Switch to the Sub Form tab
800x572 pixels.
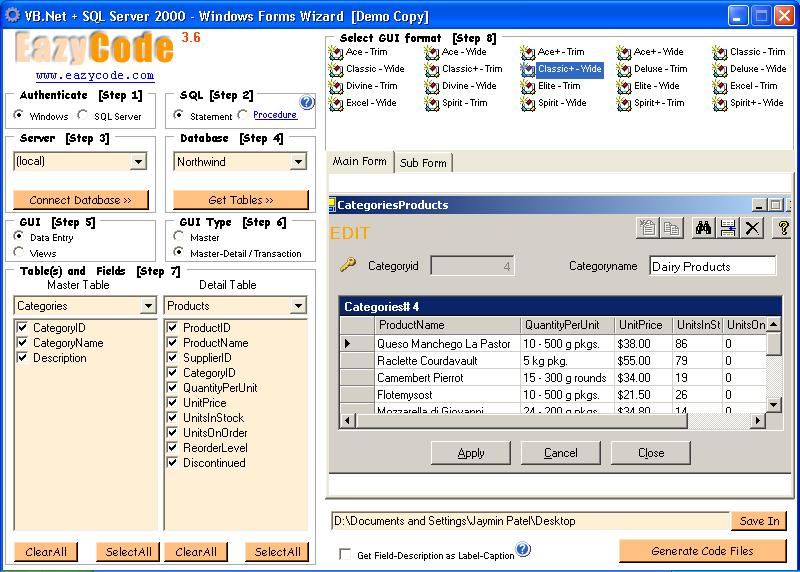[423, 163]
